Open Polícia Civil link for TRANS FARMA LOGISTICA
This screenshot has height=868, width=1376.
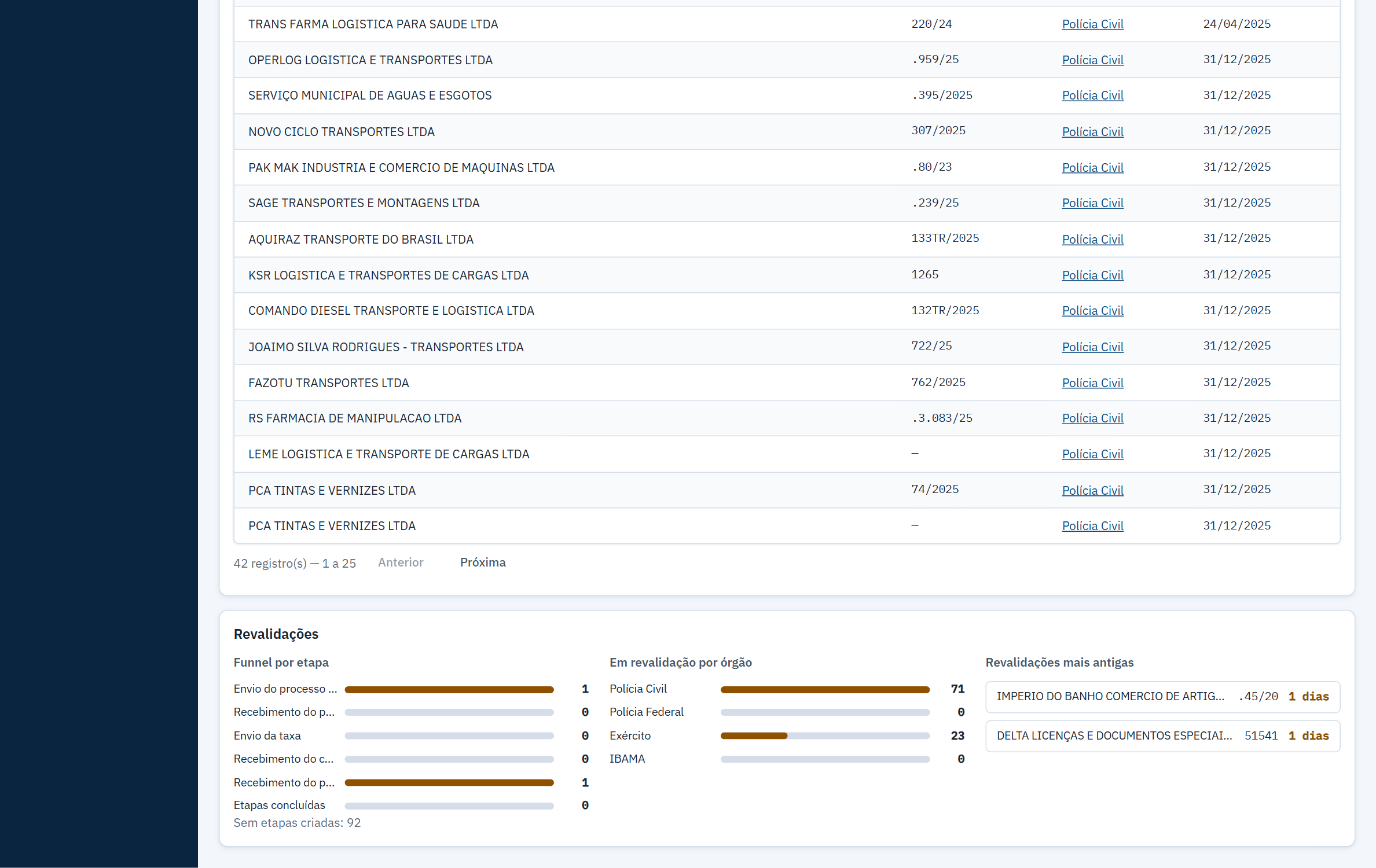tap(1092, 24)
